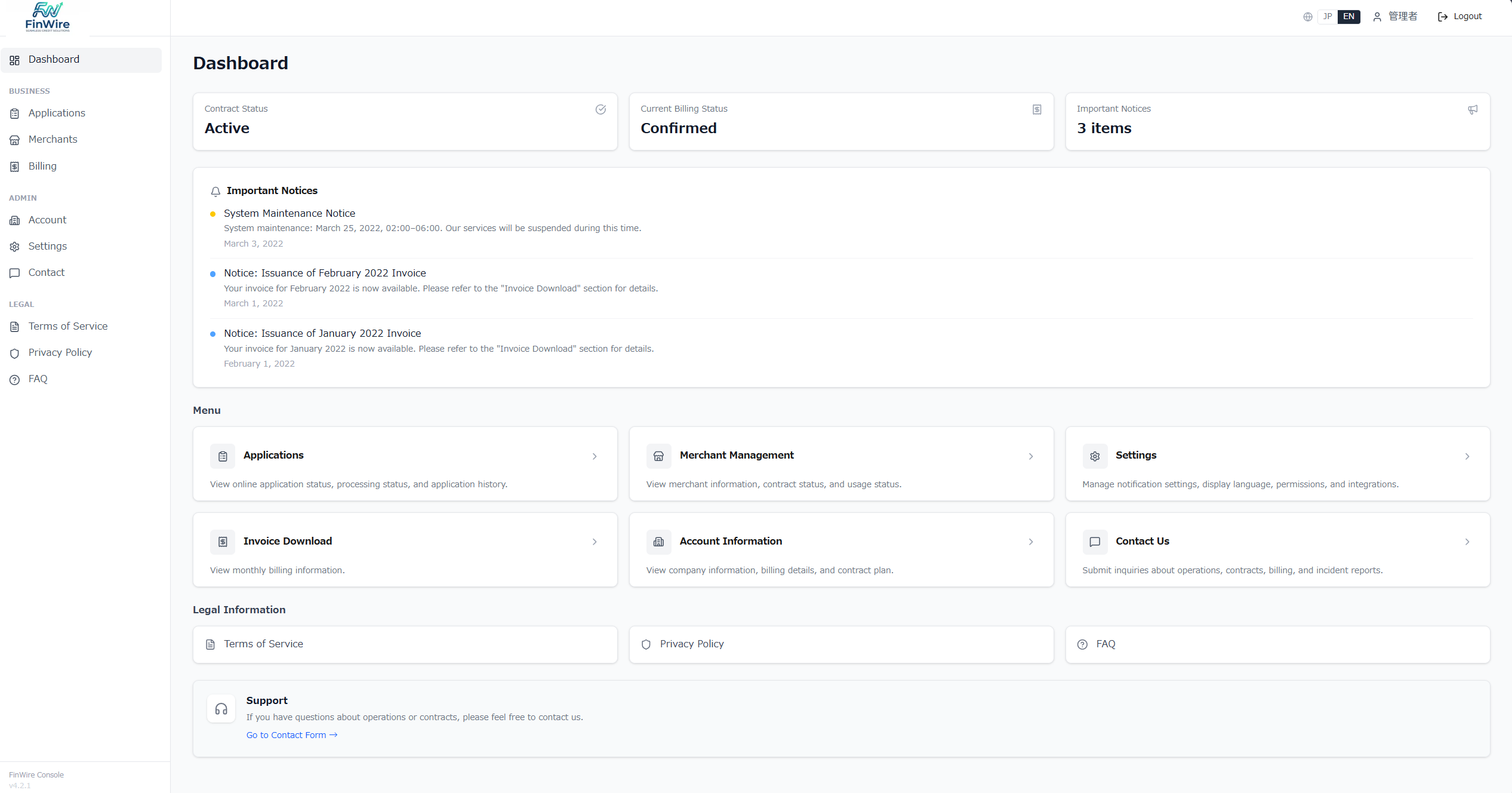The width and height of the screenshot is (1512, 793).
Task: Expand the Applications card via its chevron
Action: click(595, 456)
